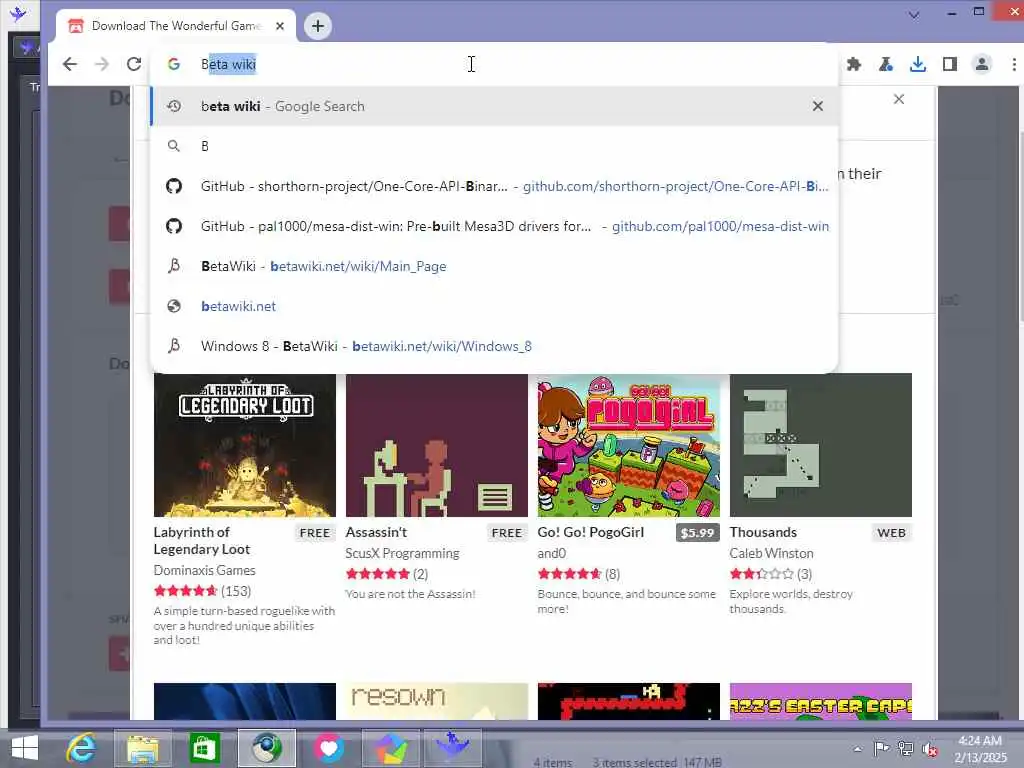1024x768 pixels.
Task: Choose the BetaWiki Main_Page suggestion
Action: click(x=494, y=266)
